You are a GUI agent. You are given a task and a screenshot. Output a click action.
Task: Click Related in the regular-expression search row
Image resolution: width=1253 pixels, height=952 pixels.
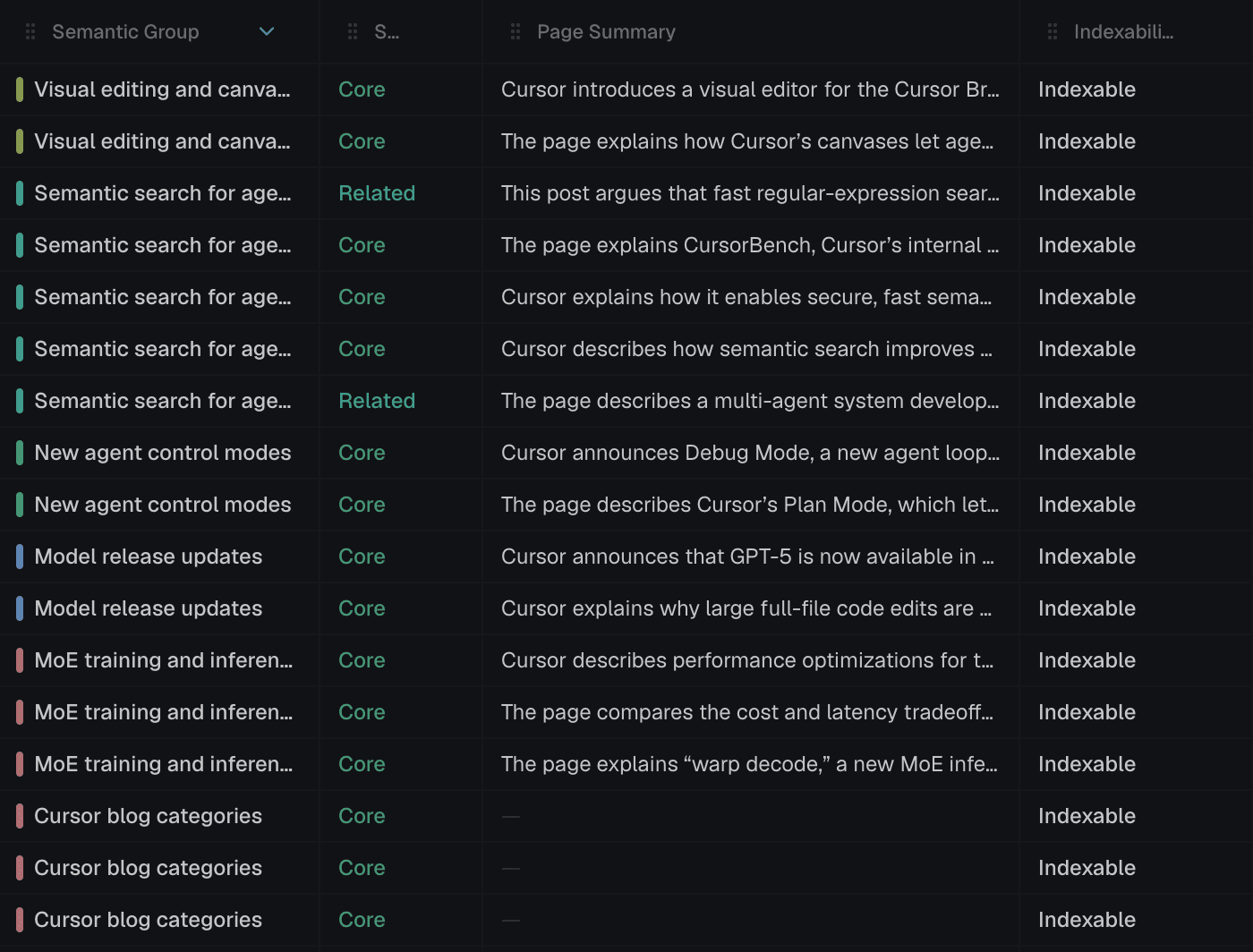(377, 193)
